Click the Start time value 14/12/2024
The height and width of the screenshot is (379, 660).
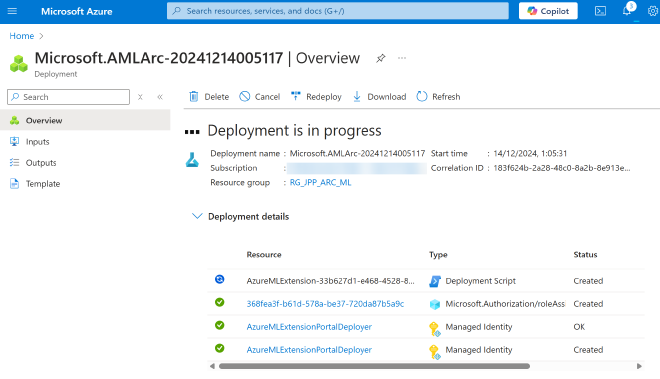530,153
